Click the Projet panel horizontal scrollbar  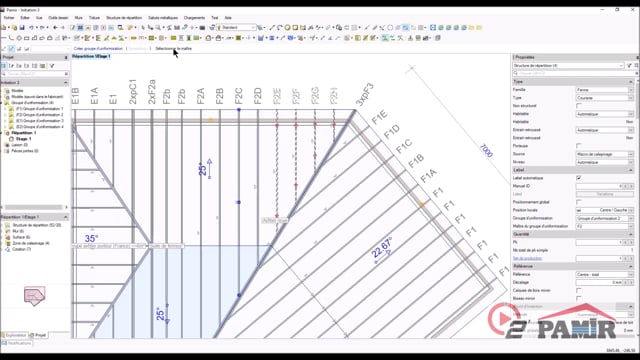pyautogui.click(x=34, y=207)
